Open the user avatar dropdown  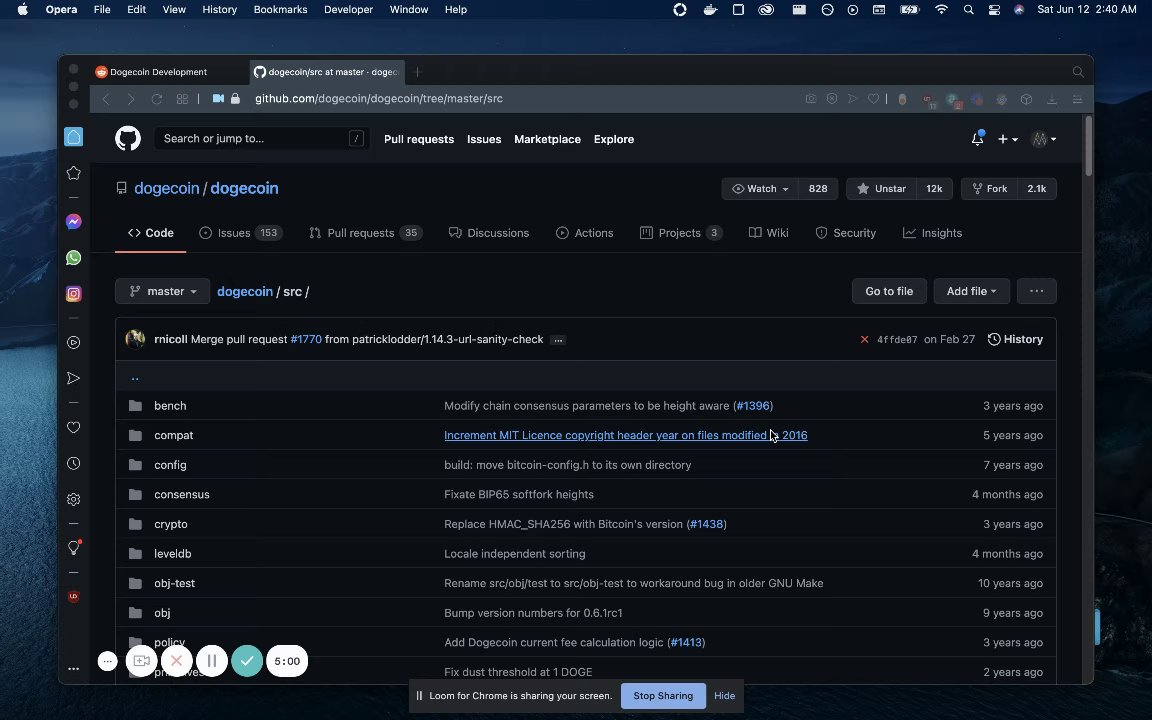click(1044, 139)
